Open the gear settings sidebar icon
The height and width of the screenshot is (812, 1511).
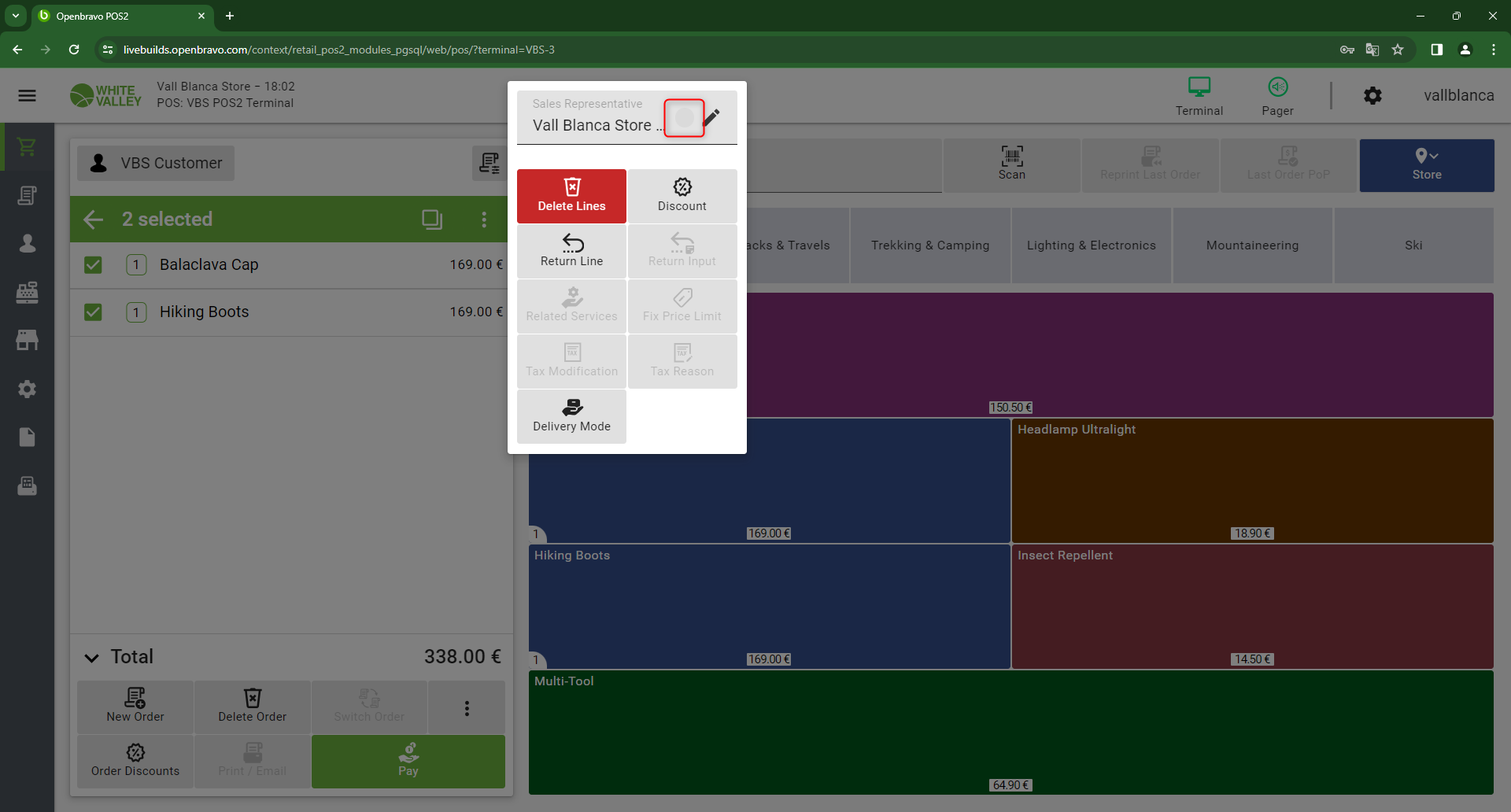point(28,389)
